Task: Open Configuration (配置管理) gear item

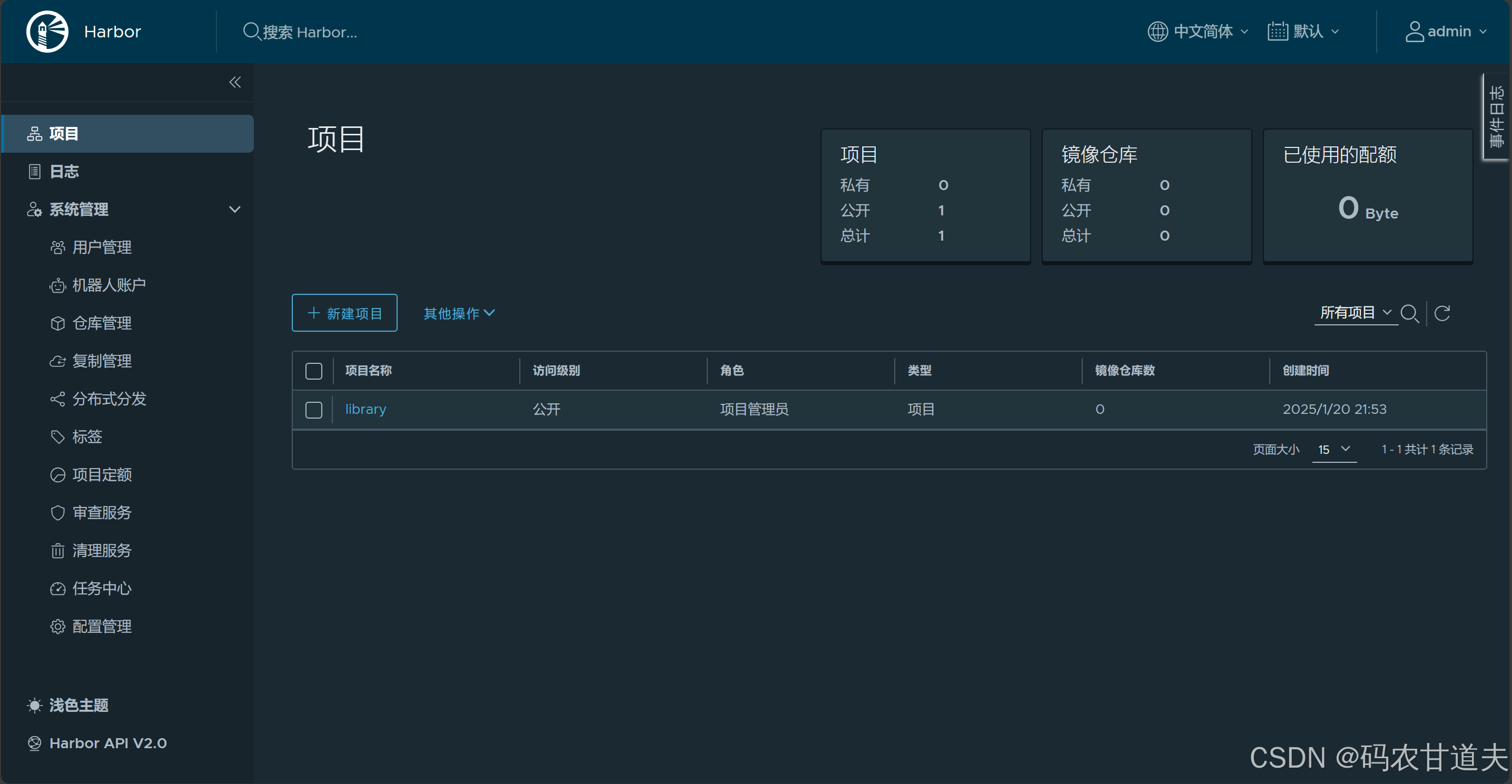Action: point(102,626)
